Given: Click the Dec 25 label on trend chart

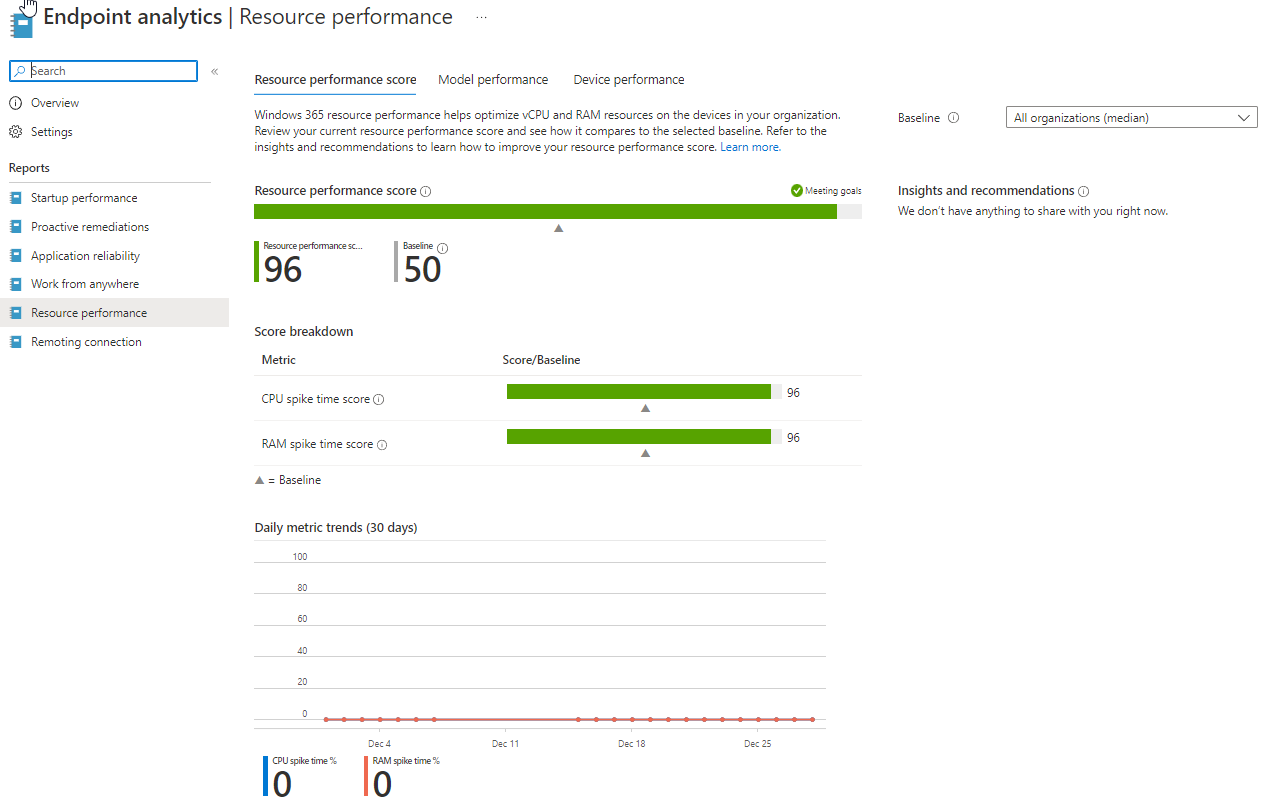Looking at the screenshot, I should (x=758, y=744).
